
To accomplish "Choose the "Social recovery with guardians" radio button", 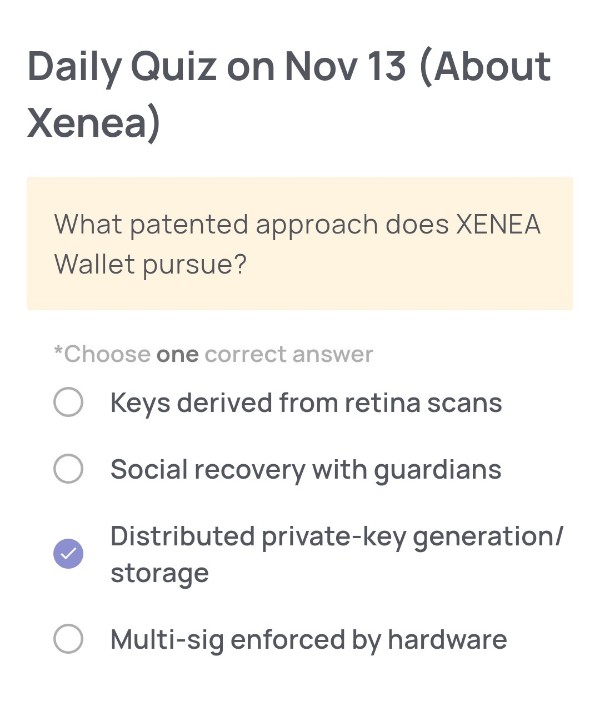I will (68, 469).
